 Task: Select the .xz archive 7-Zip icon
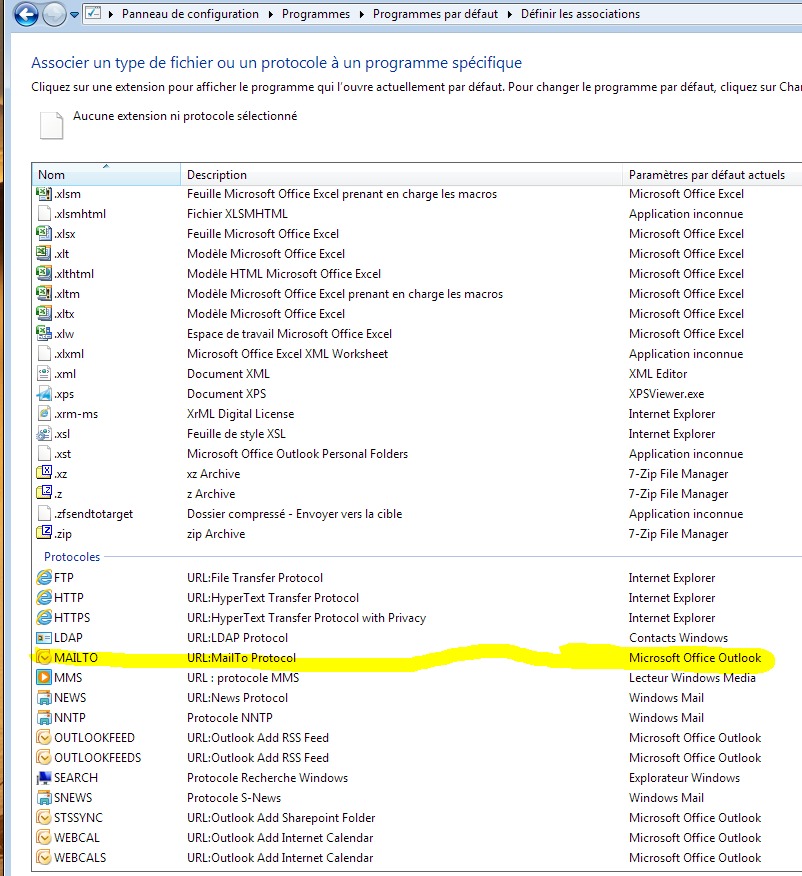(x=44, y=473)
